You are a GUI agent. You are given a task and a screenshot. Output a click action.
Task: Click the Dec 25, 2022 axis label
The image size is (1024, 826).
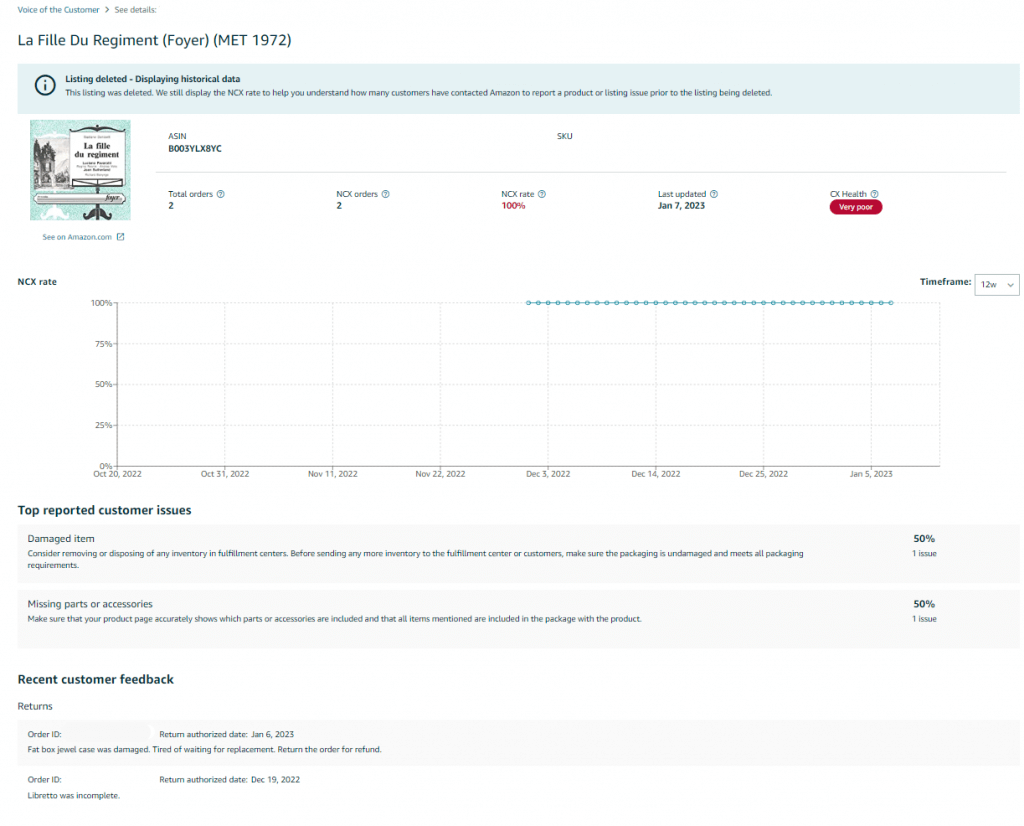coord(763,474)
